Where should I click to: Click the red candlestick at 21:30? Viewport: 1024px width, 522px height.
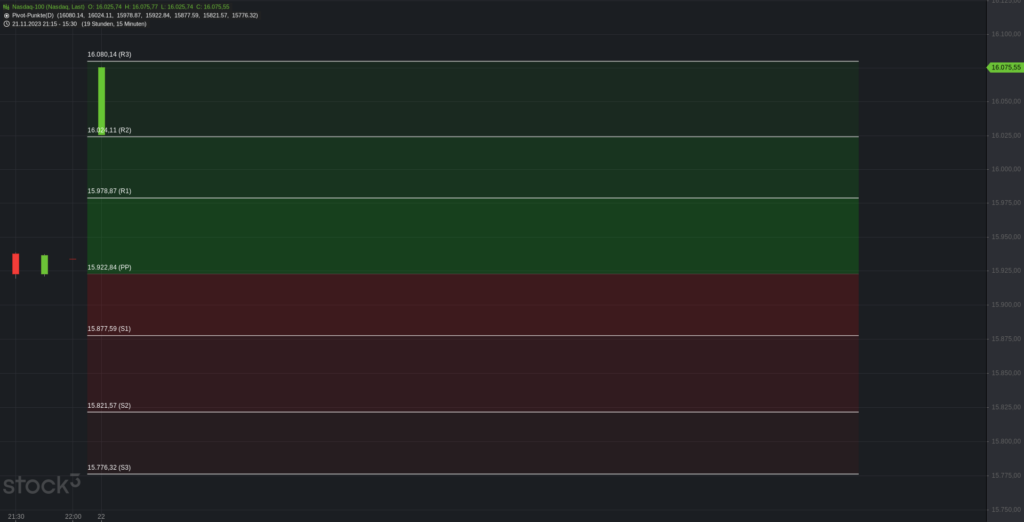16,264
